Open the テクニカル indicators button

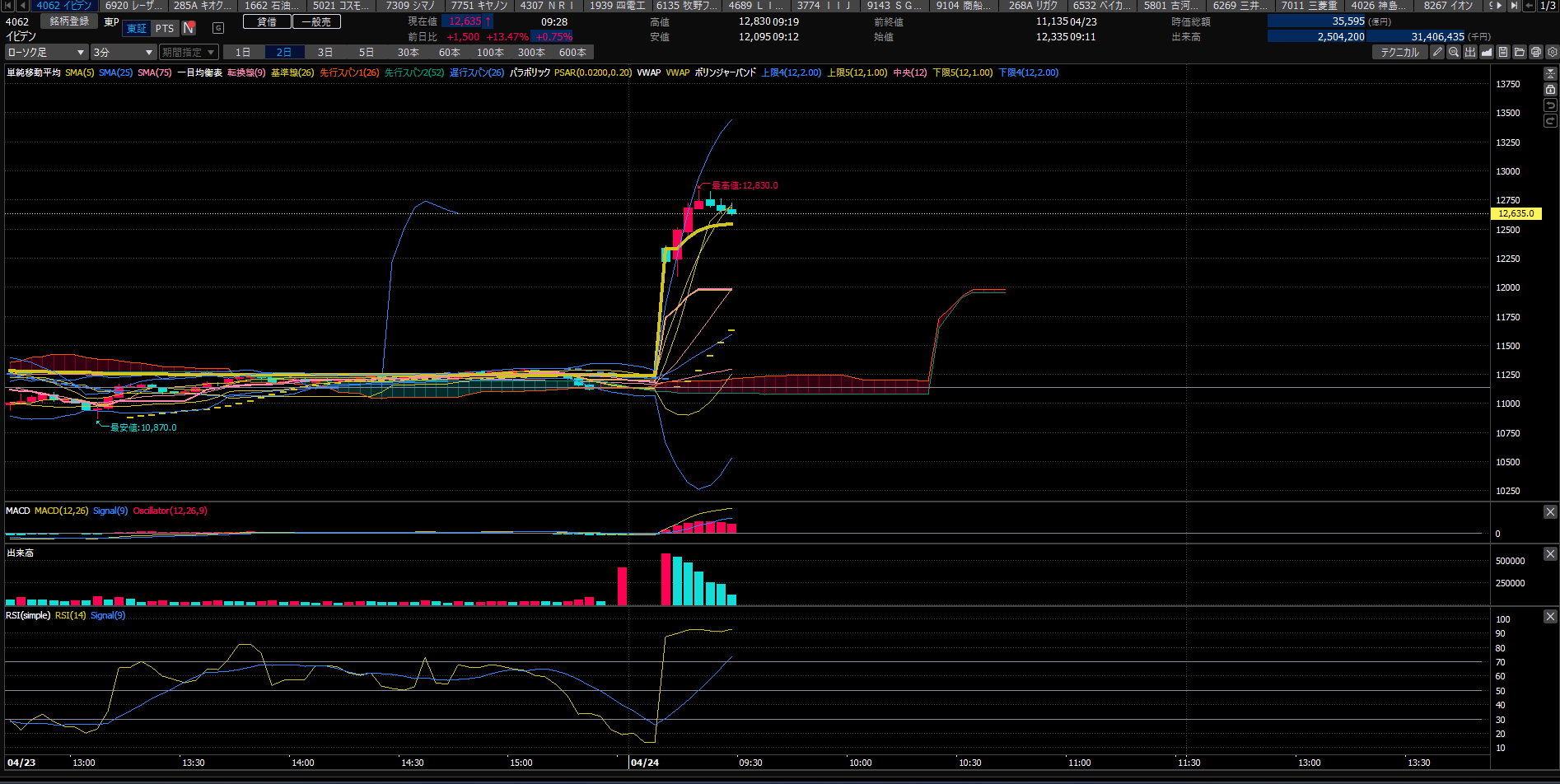point(1399,52)
